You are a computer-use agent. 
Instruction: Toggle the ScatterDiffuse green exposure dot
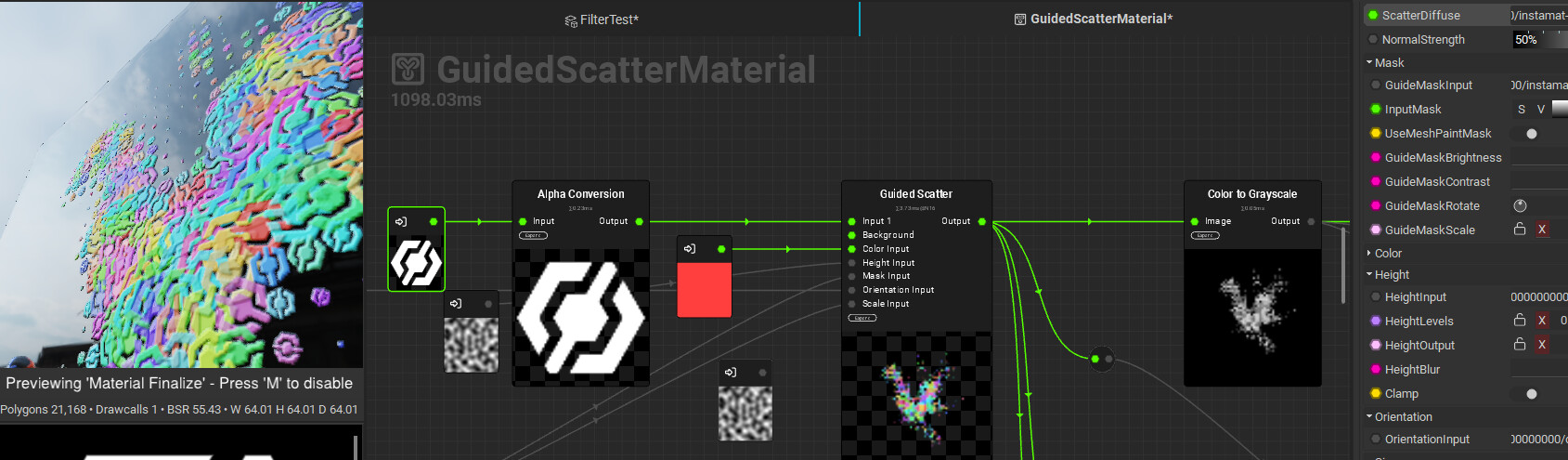click(1373, 15)
